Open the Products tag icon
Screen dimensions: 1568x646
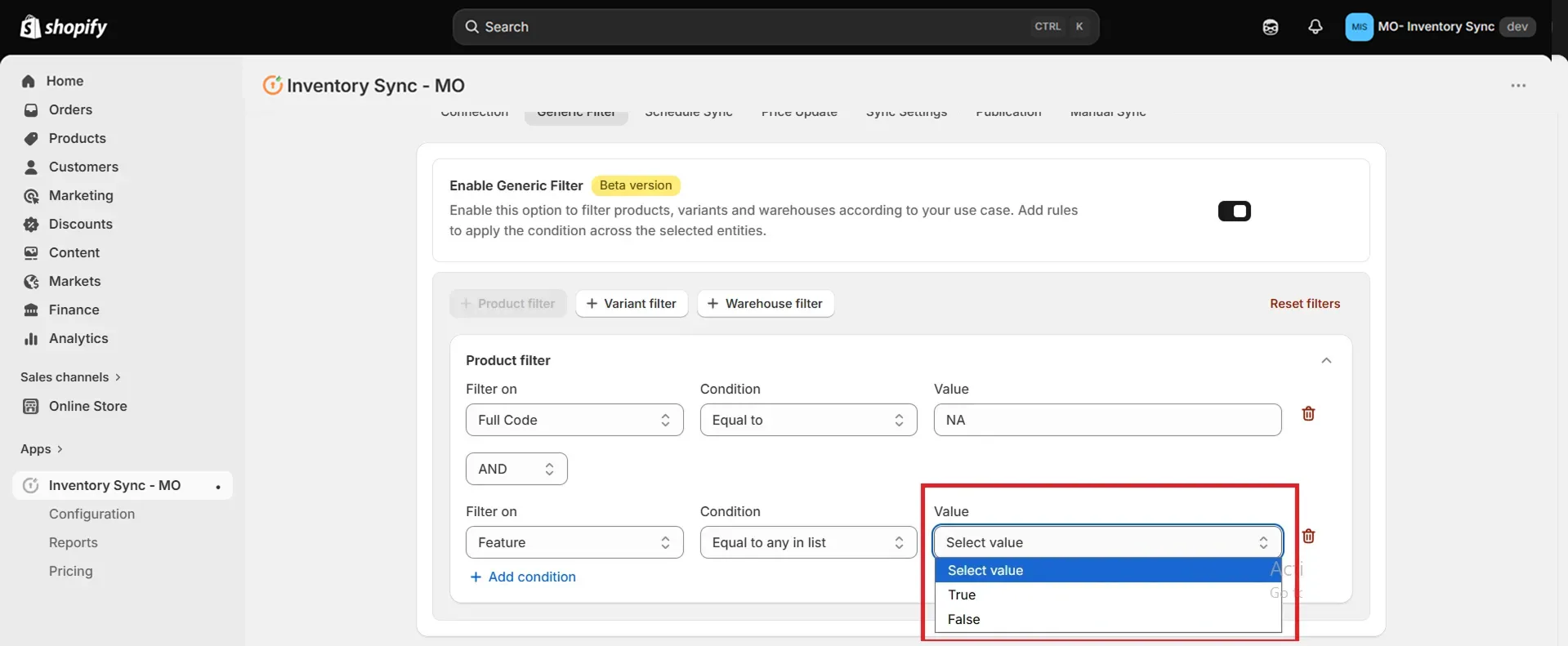click(31, 138)
